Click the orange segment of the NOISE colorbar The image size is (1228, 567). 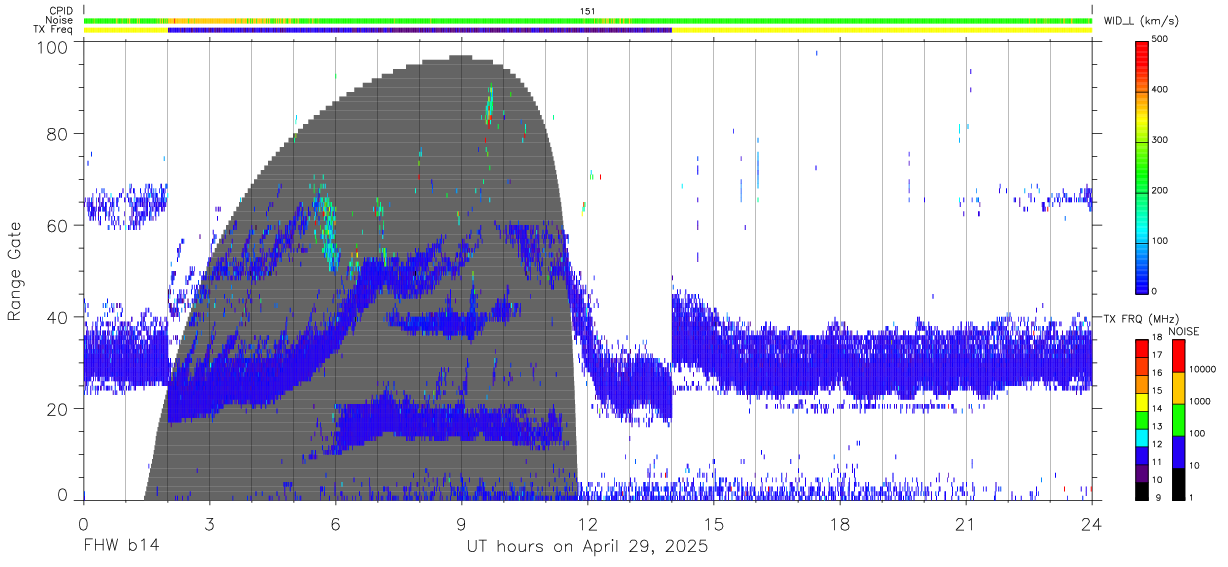pos(1178,387)
